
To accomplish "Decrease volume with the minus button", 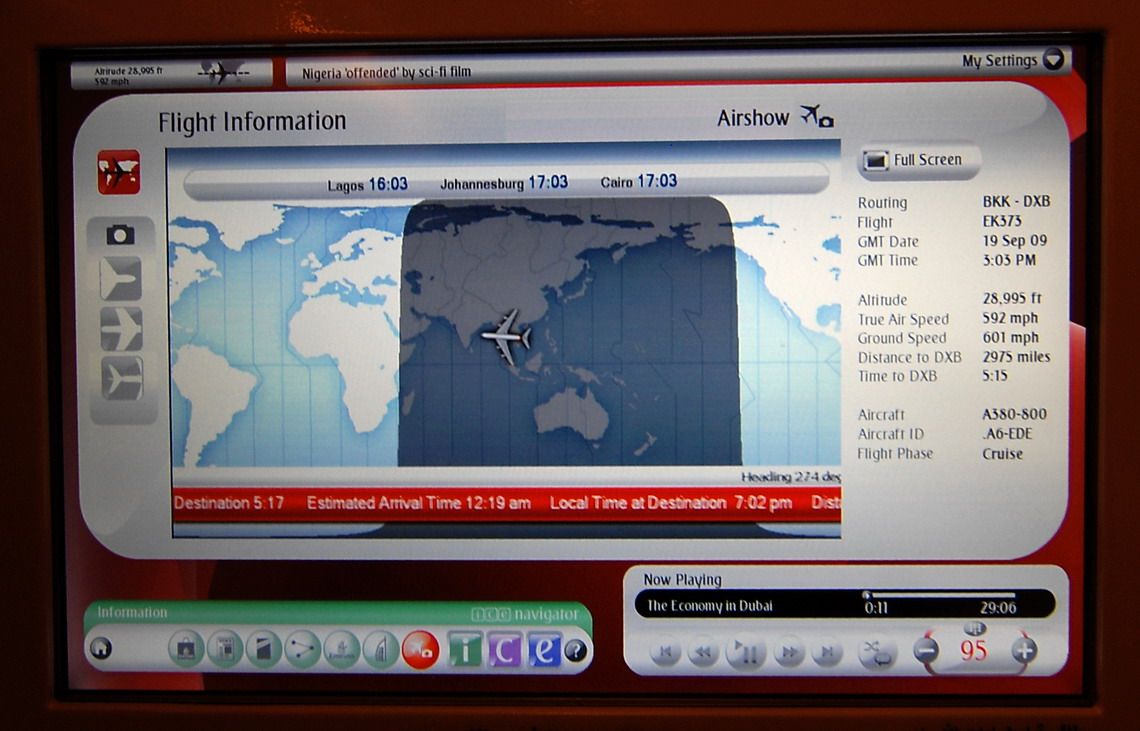I will 926,651.
